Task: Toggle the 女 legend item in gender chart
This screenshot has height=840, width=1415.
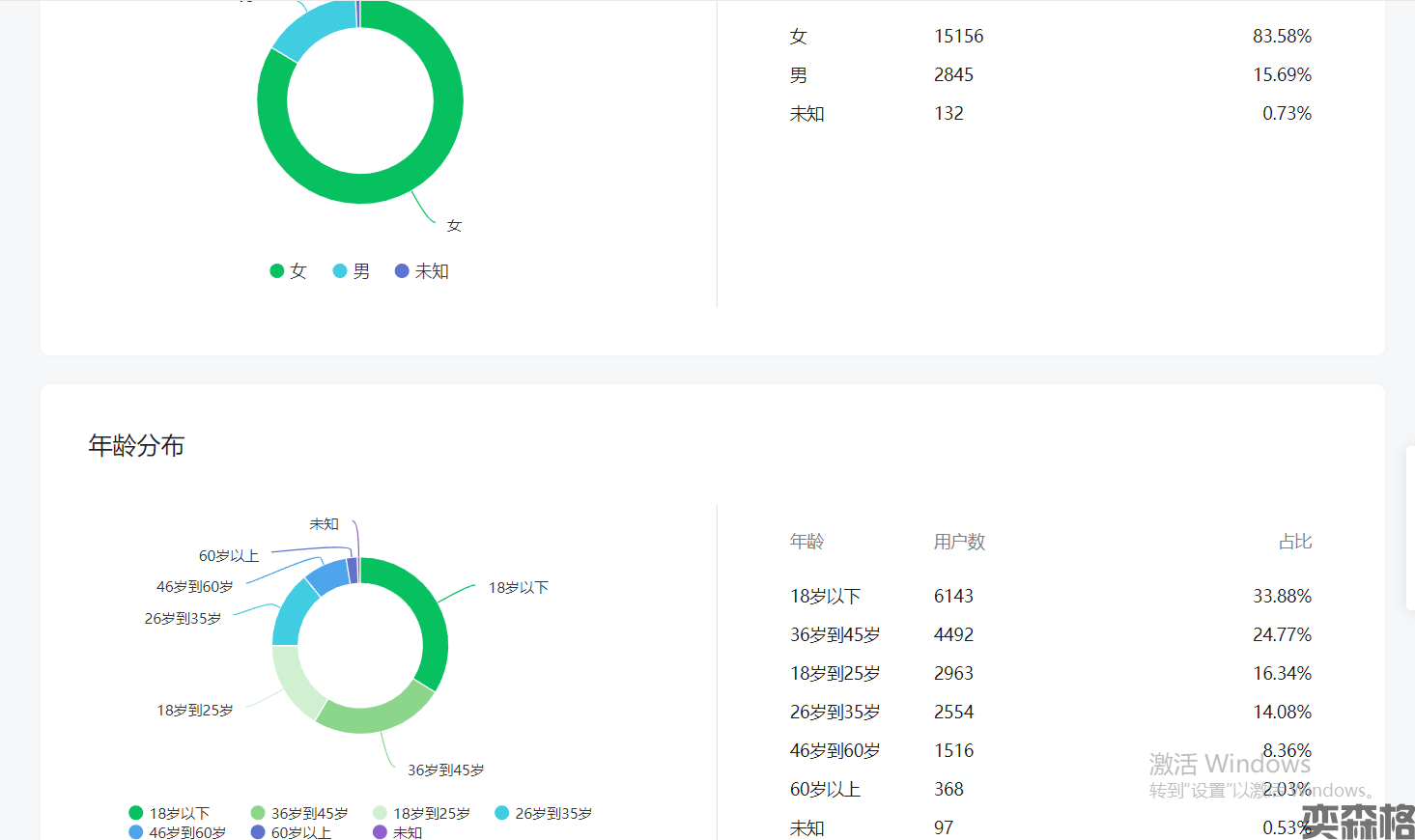Action: 288,271
